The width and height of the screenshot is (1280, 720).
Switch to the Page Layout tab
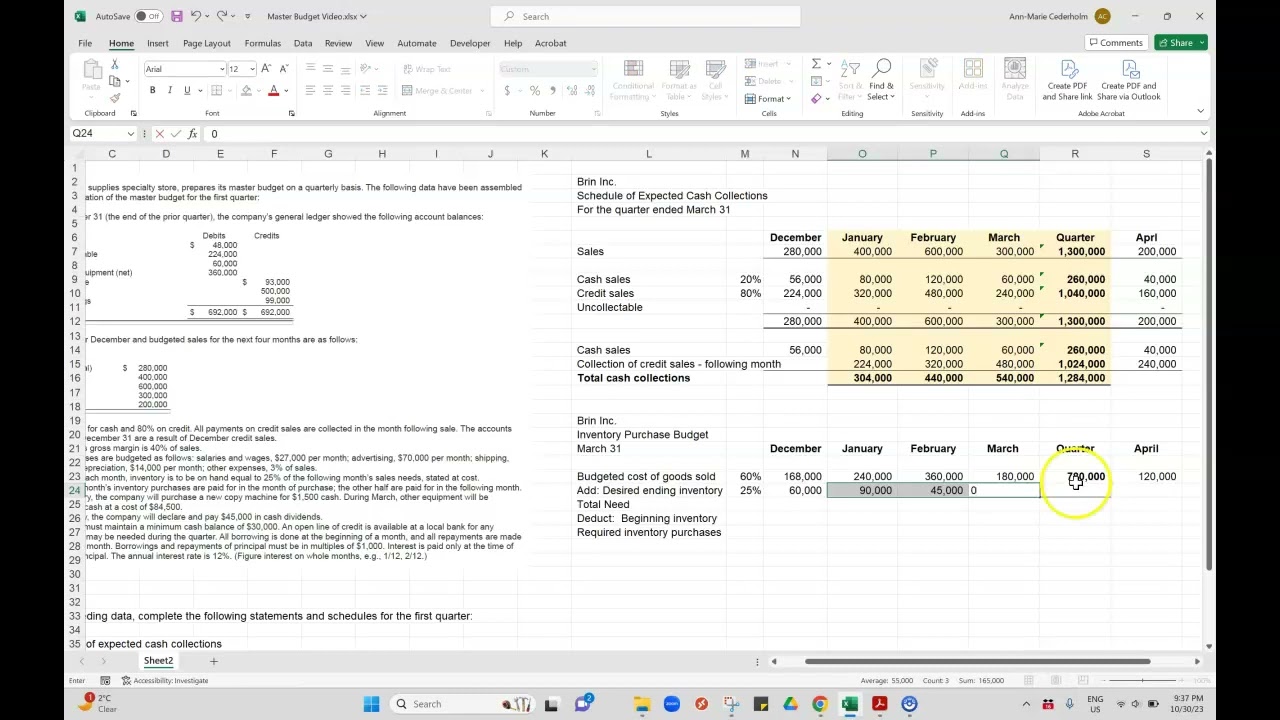pyautogui.click(x=206, y=43)
